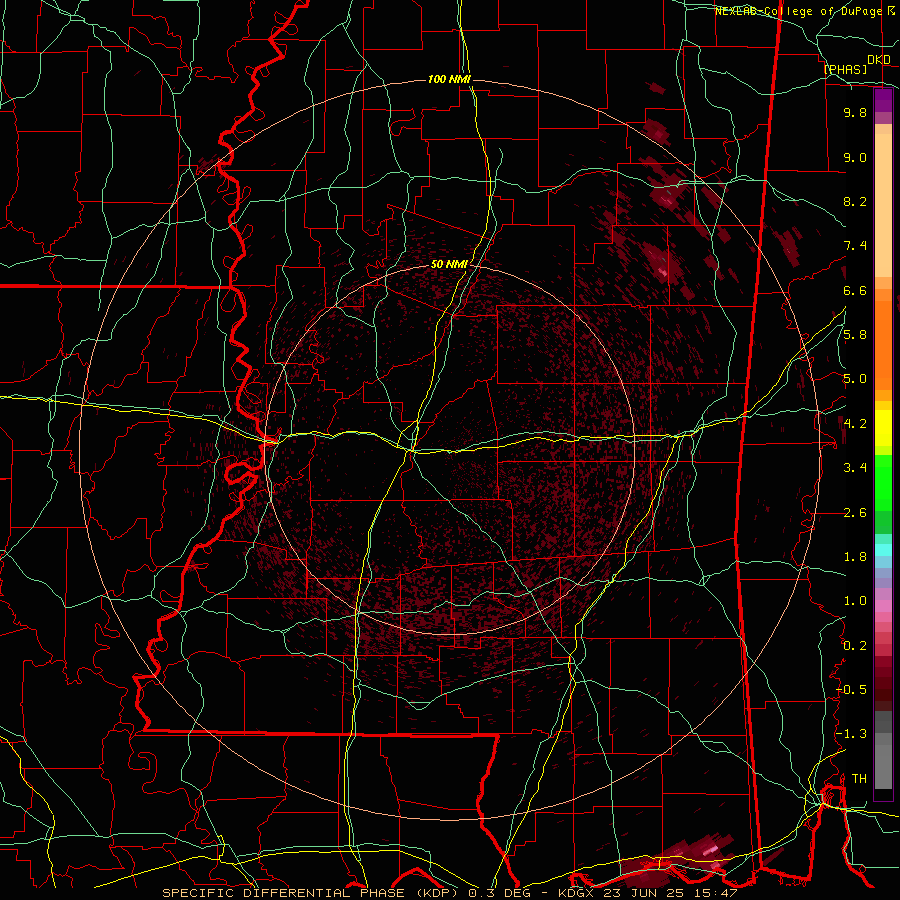Select the [PHAS] legend heading
900x900 pixels.
(x=845, y=70)
